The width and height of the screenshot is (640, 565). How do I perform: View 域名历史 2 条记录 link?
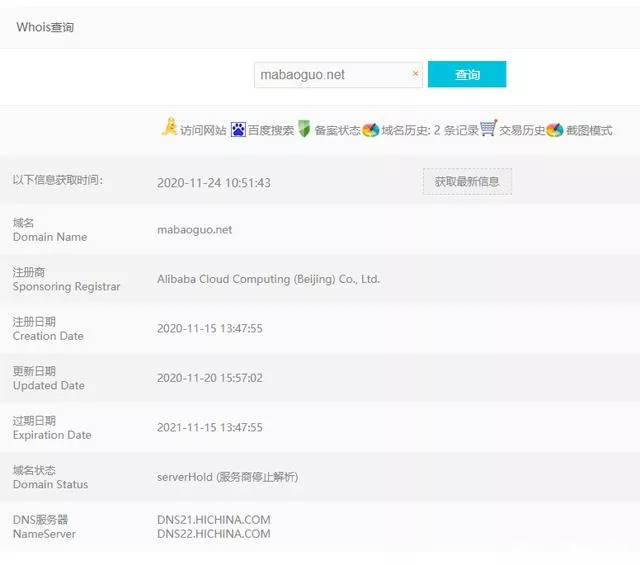(x=428, y=130)
